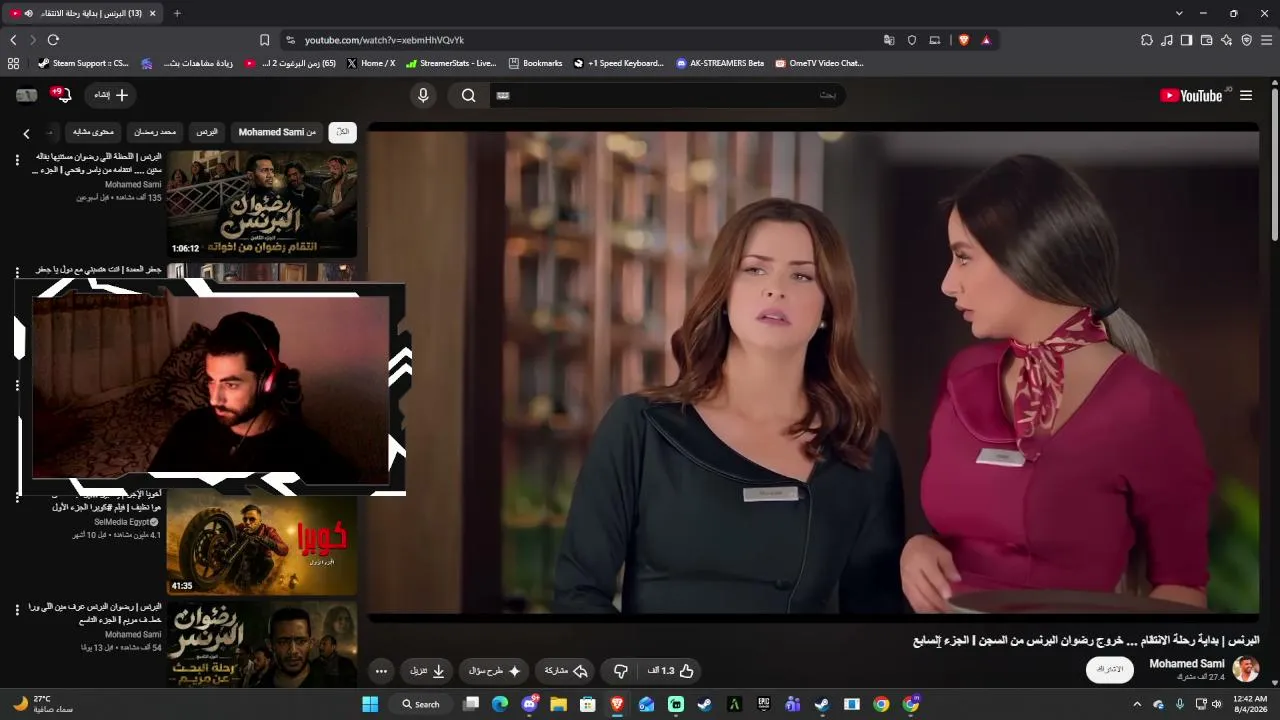This screenshot has height=720, width=1280.
Task: Click the YouTube search magnifier button
Action: point(468,95)
